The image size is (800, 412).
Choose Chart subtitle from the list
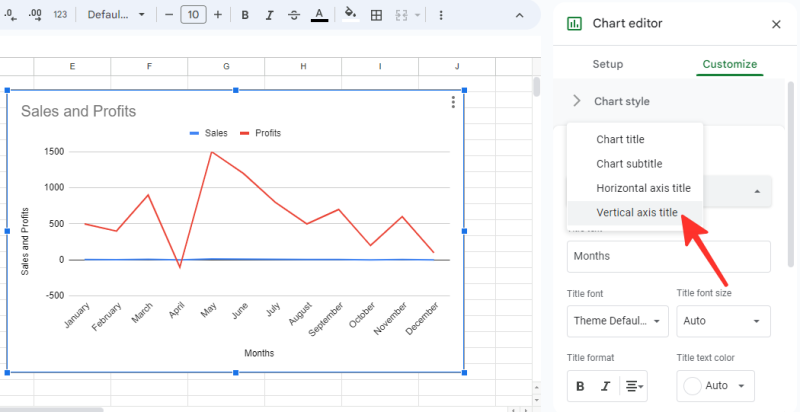point(629,164)
